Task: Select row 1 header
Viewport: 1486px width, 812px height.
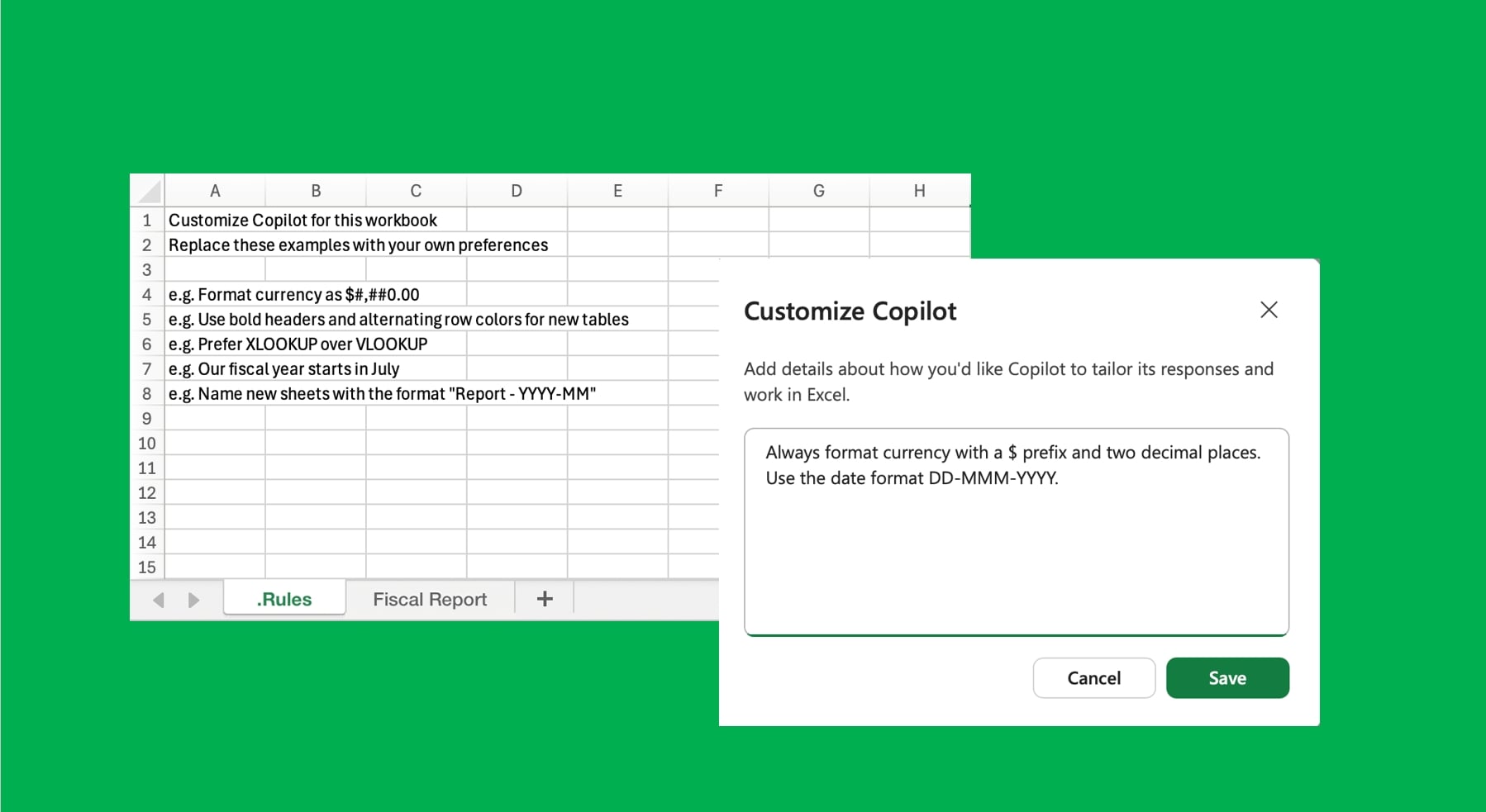Action: tap(147, 220)
